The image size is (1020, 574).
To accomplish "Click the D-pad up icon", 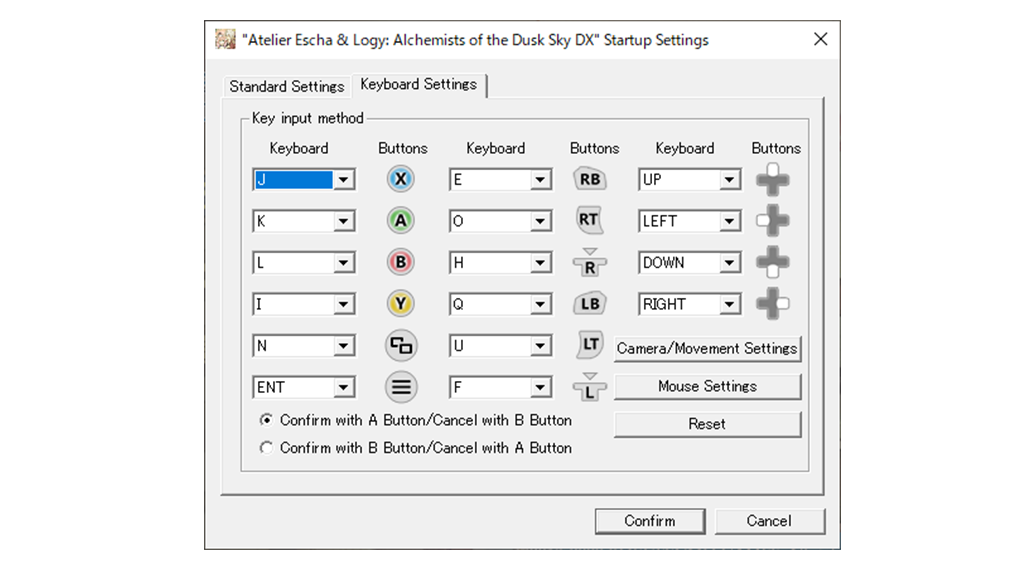I will pyautogui.click(x=773, y=179).
